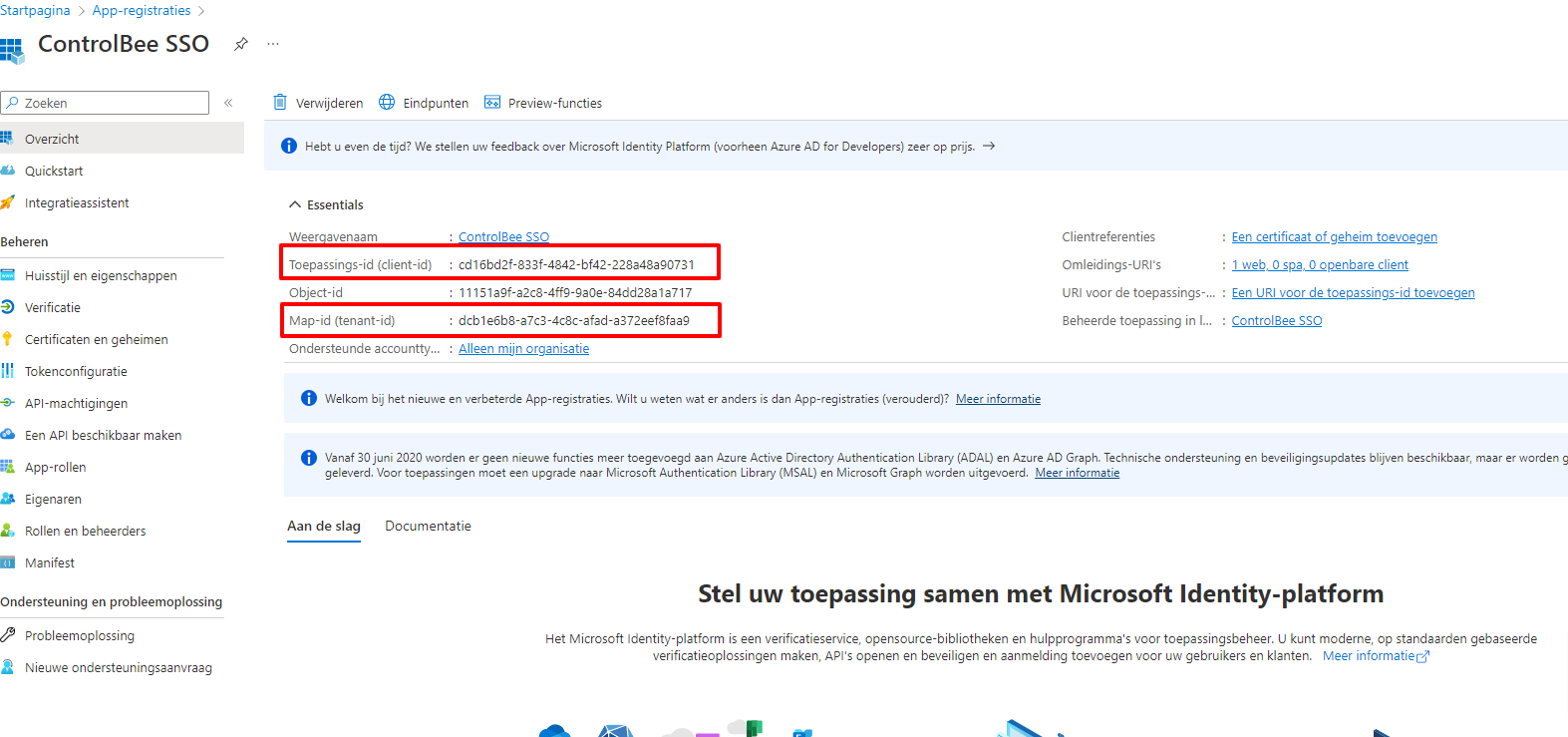Click the API-machtigingen icon
The width and height of the screenshot is (1568, 737).
point(7,403)
